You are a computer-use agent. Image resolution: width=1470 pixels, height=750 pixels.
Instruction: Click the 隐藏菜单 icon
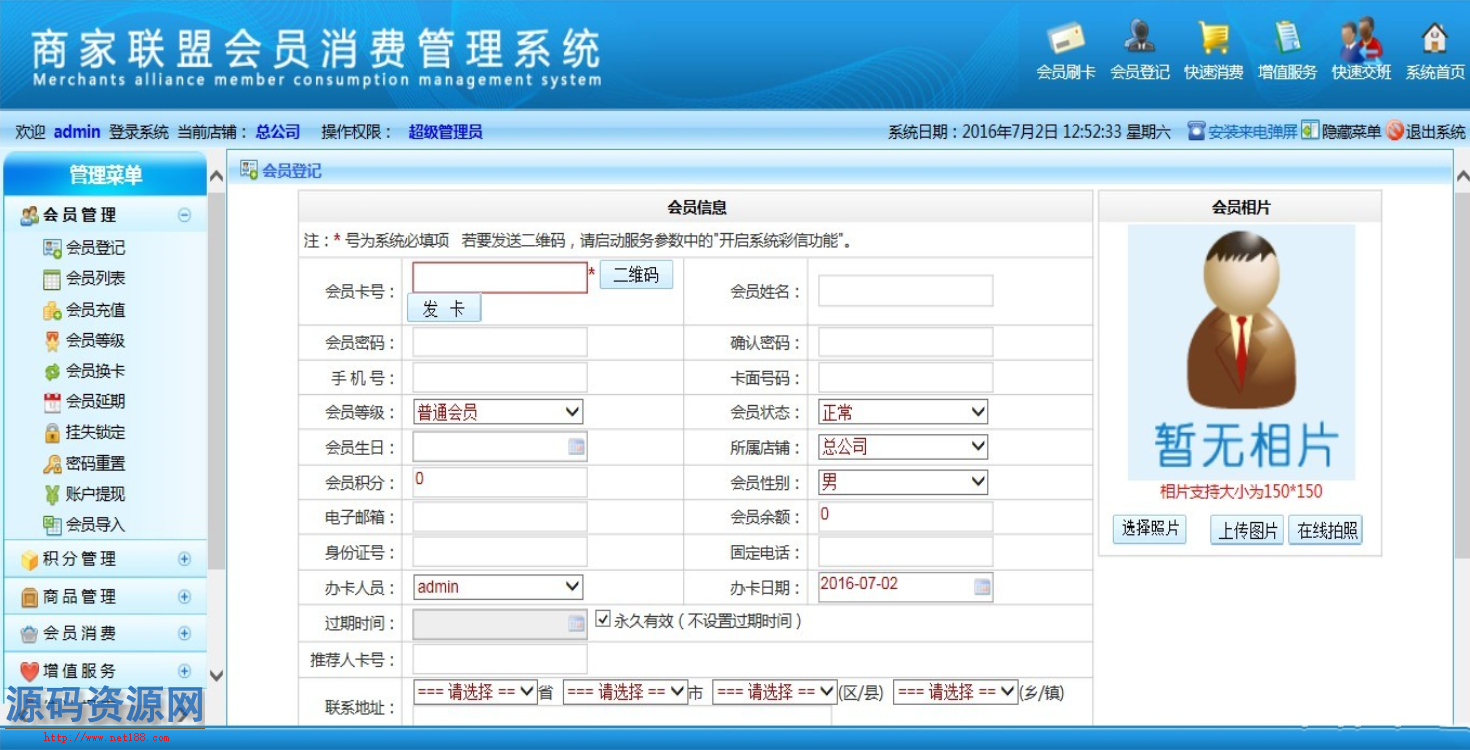point(1310,130)
